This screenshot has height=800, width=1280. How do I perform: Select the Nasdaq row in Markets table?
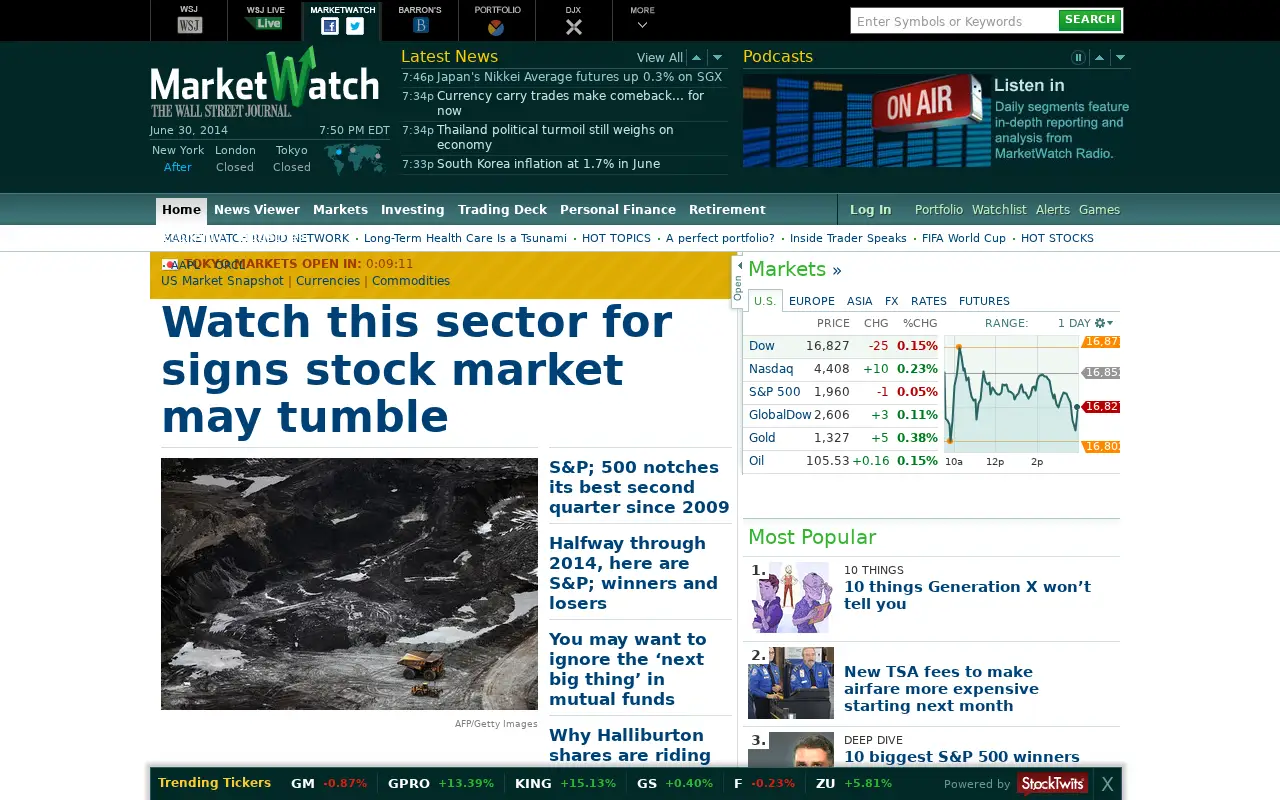(841, 369)
